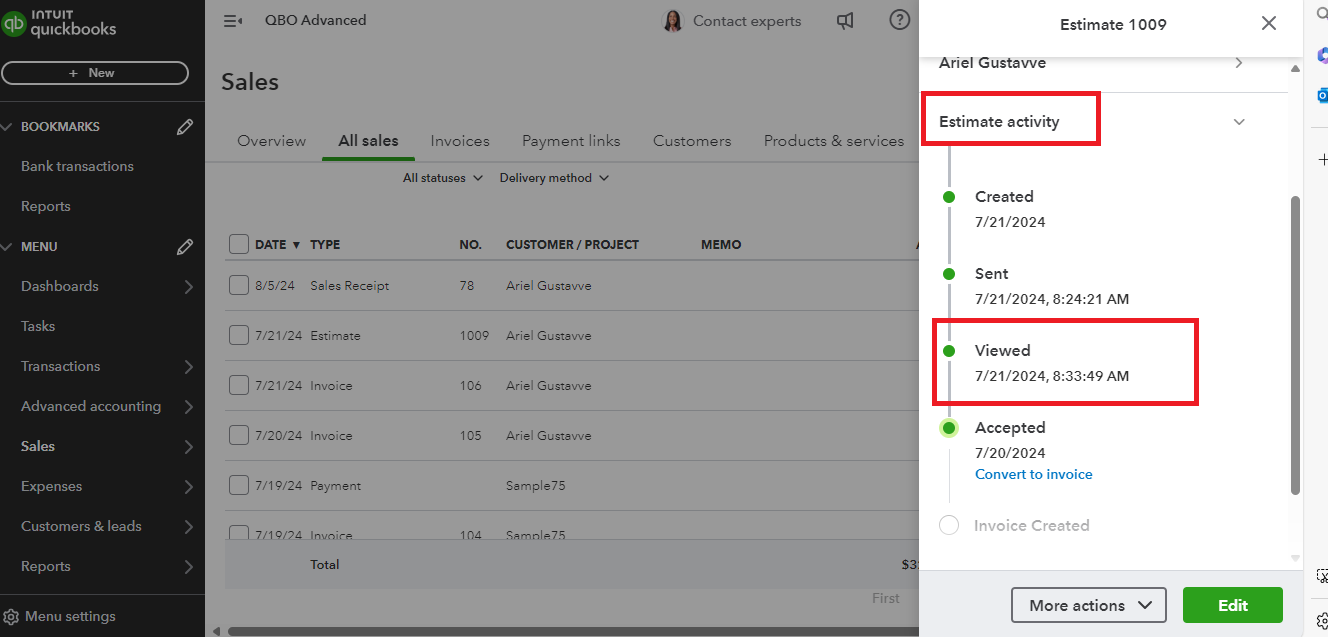Close the Estimate 1009 panel

click(1268, 23)
